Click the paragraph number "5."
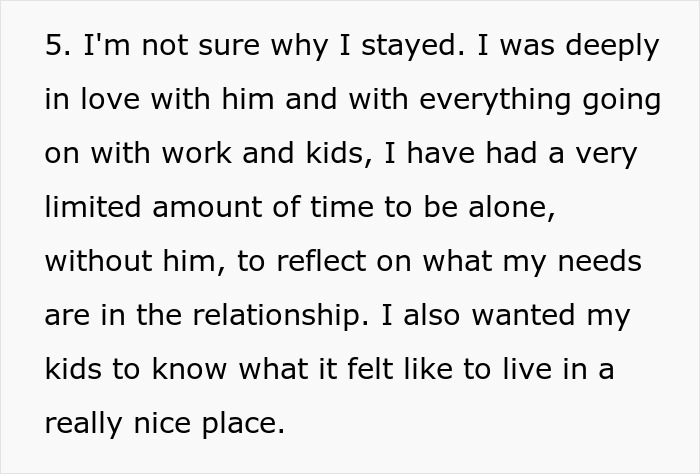The height and width of the screenshot is (474, 700). [56, 47]
